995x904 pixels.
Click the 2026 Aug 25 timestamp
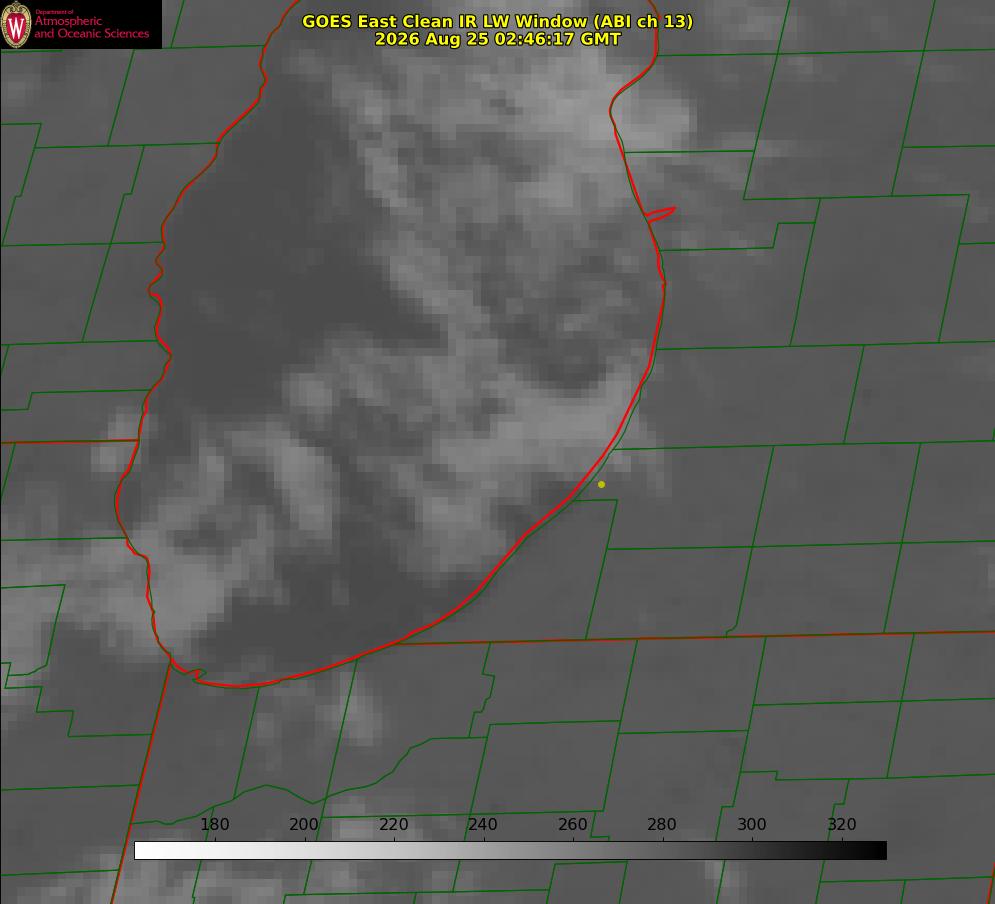coord(497,39)
